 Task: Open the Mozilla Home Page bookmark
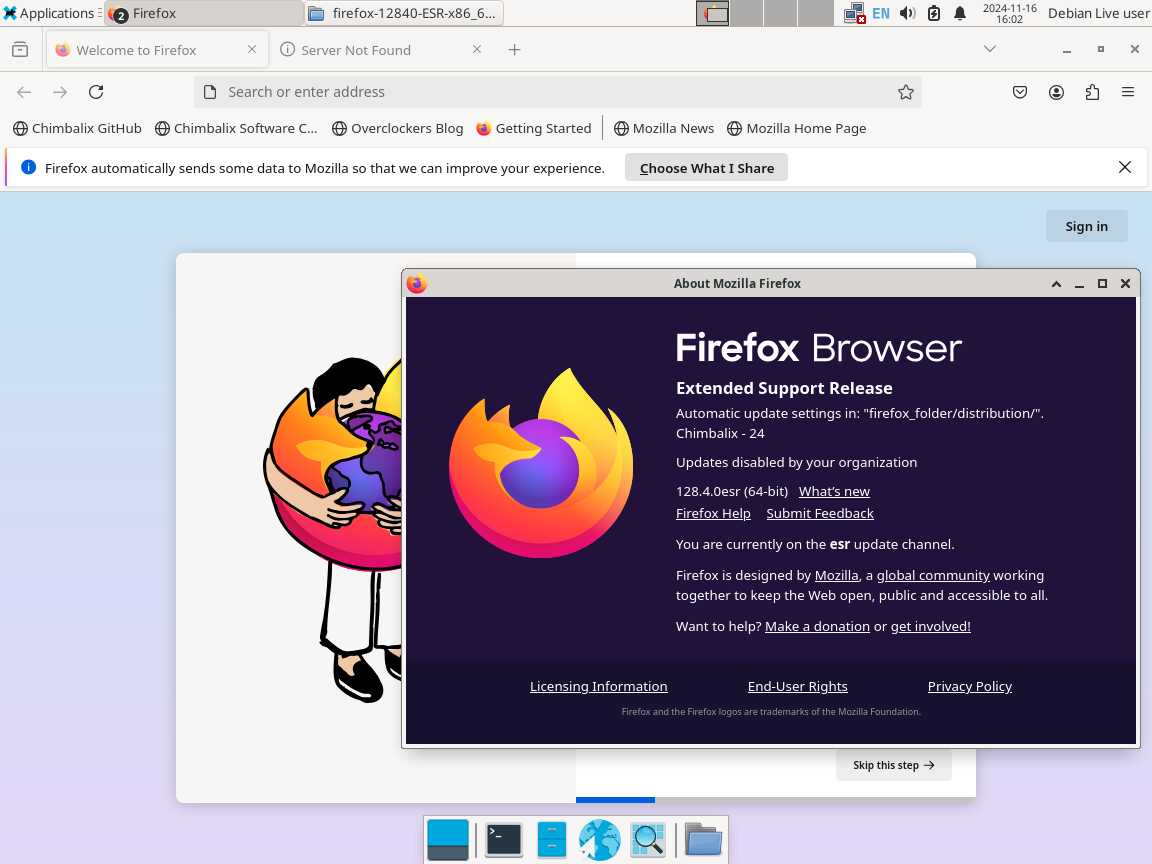[x=796, y=129]
